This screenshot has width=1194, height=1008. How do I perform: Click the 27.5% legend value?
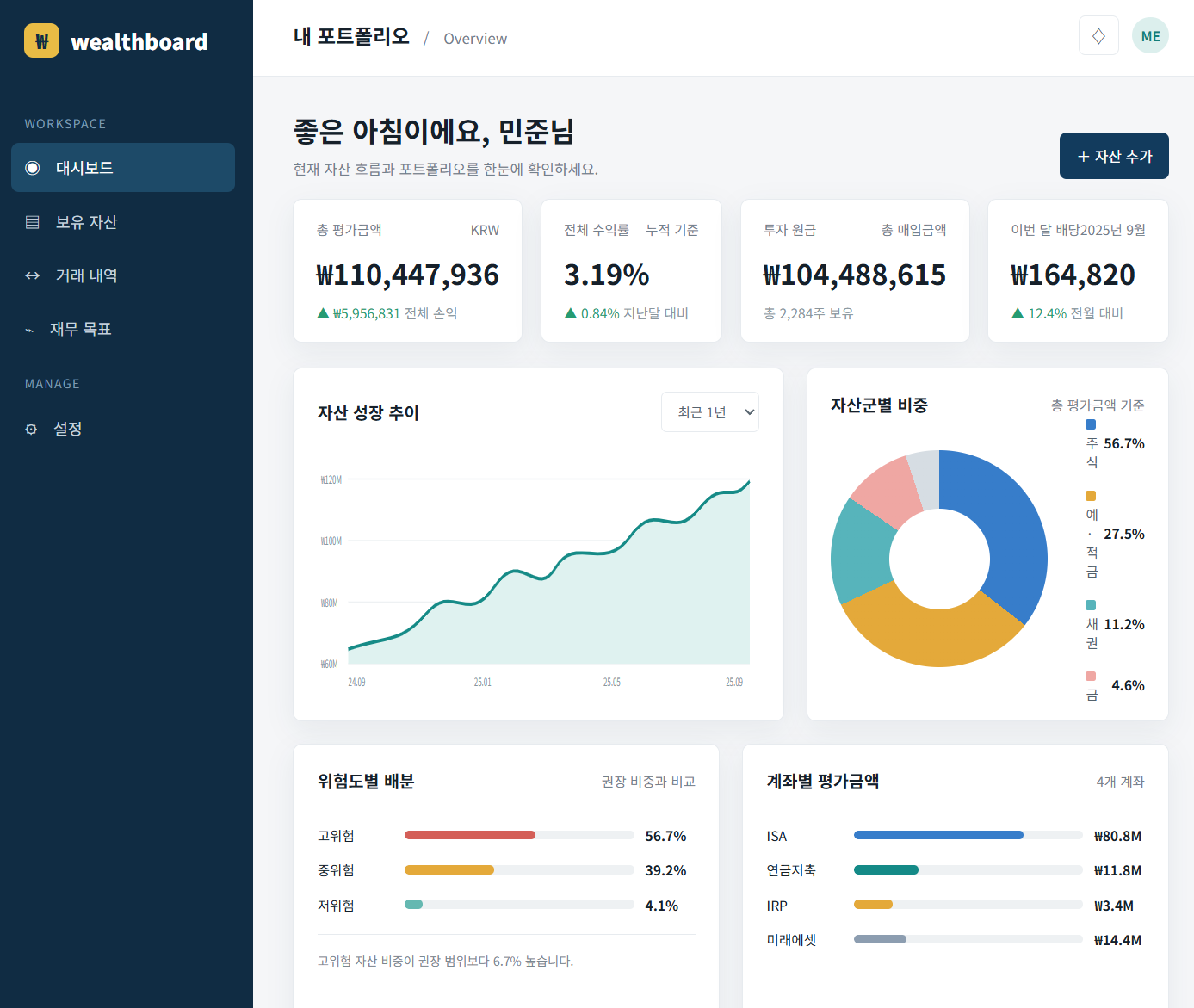(1124, 534)
